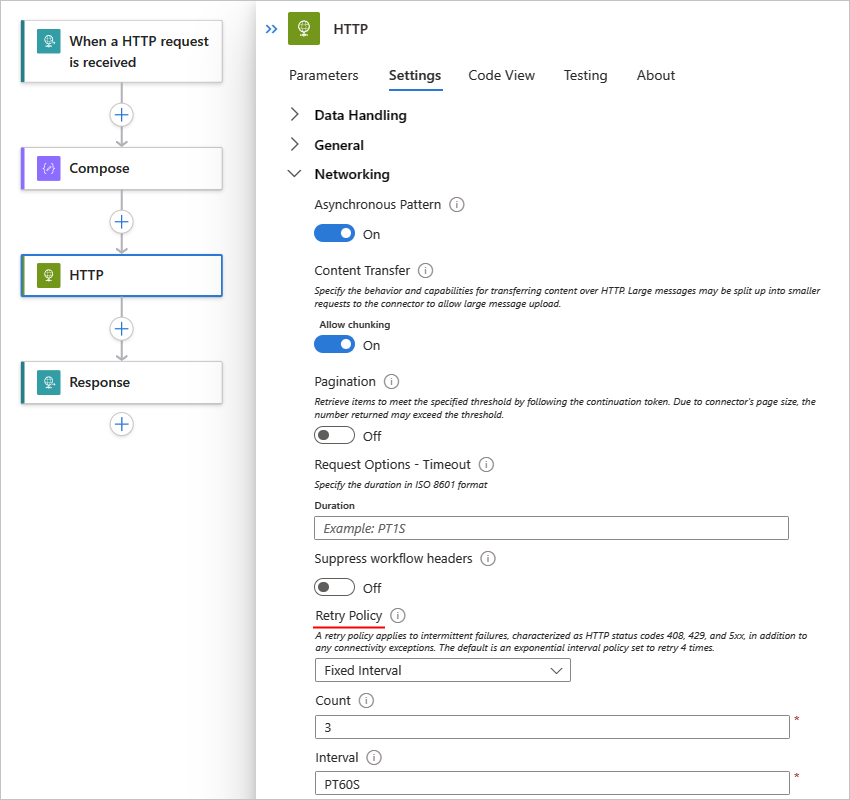The image size is (850, 800).
Task: Select the HTTP action icon in the pane header
Action: point(305,29)
